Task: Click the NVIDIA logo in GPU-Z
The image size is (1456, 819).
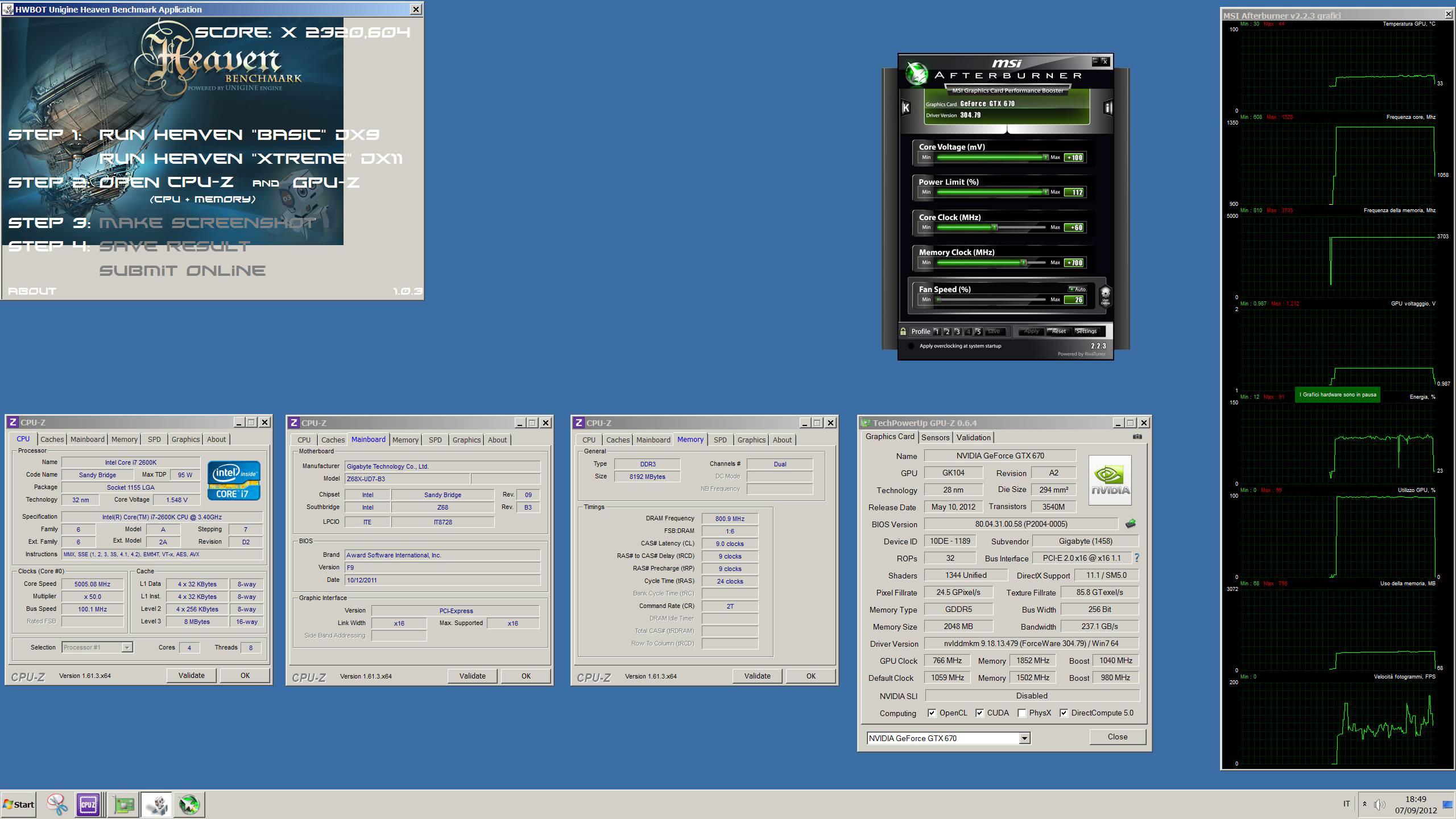Action: pyautogui.click(x=1110, y=481)
